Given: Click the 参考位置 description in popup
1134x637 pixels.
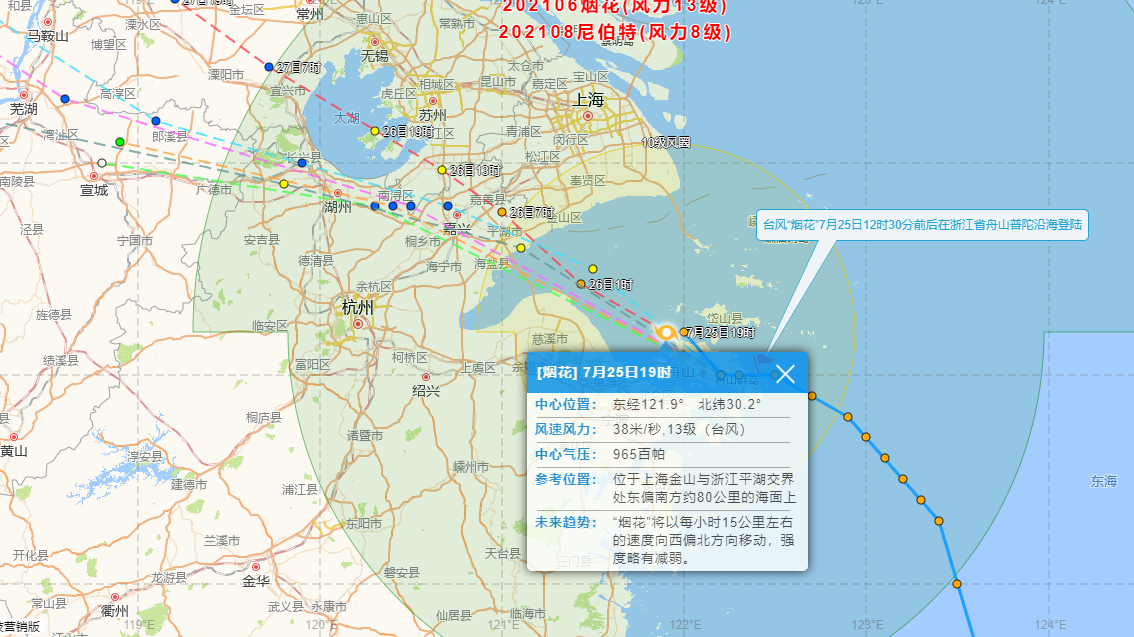Looking at the screenshot, I should point(704,488).
